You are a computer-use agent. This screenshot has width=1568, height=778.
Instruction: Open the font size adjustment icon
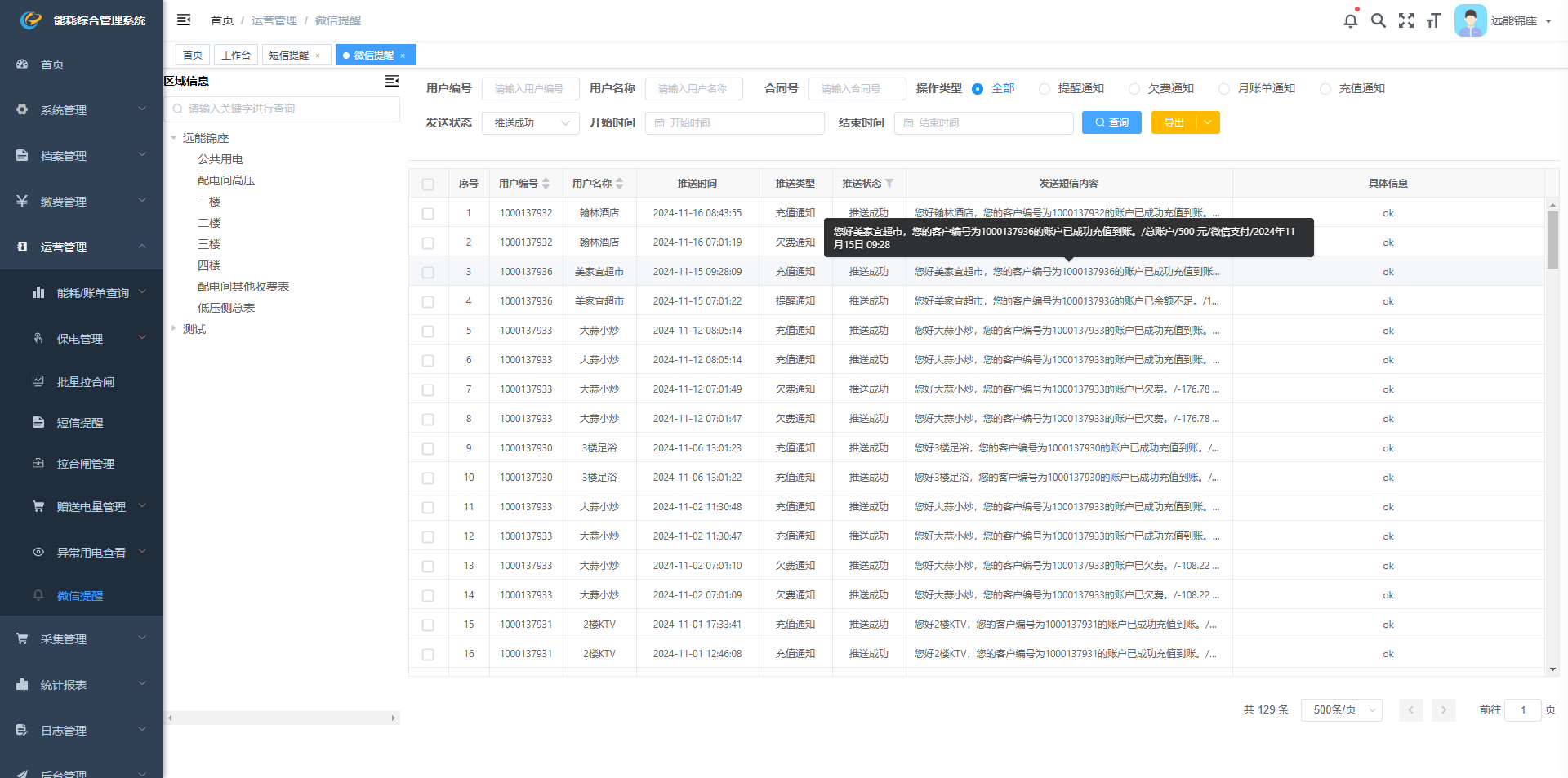point(1433,20)
